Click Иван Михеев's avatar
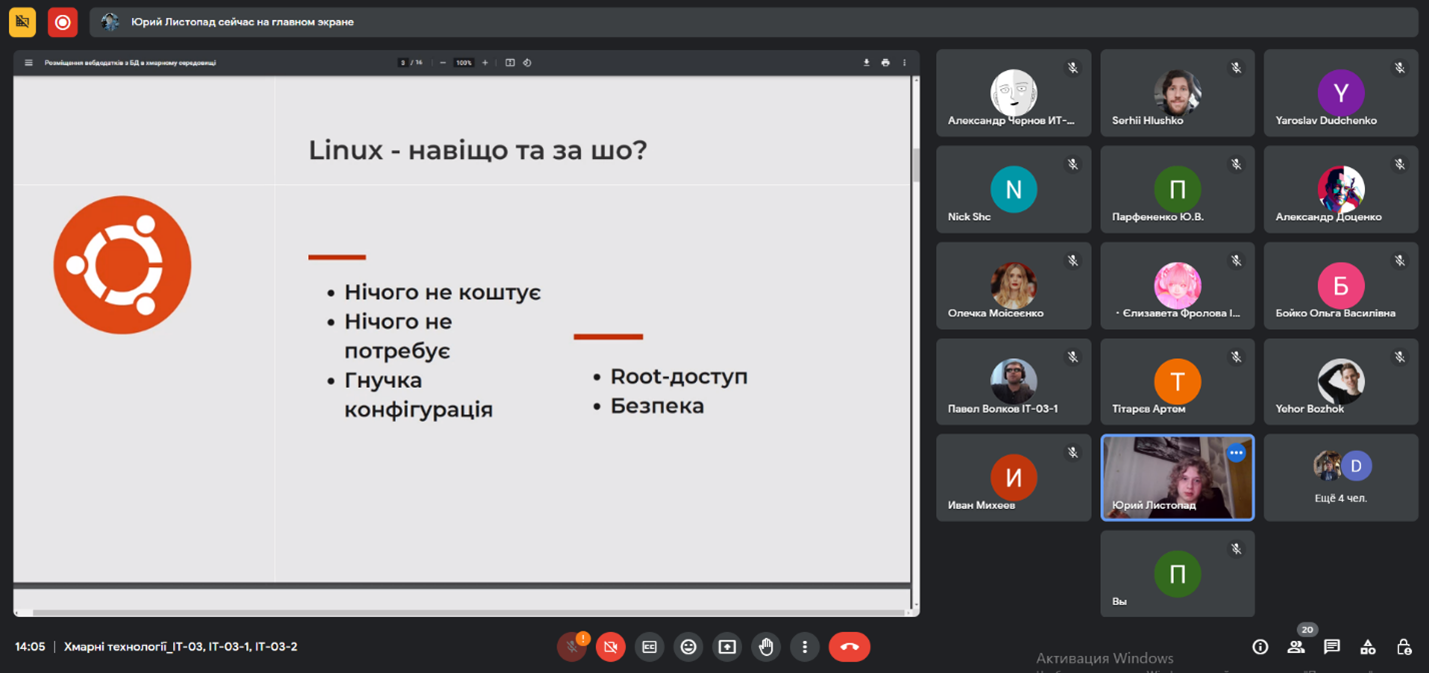Screen dimensions: 1429x673 [1013, 477]
